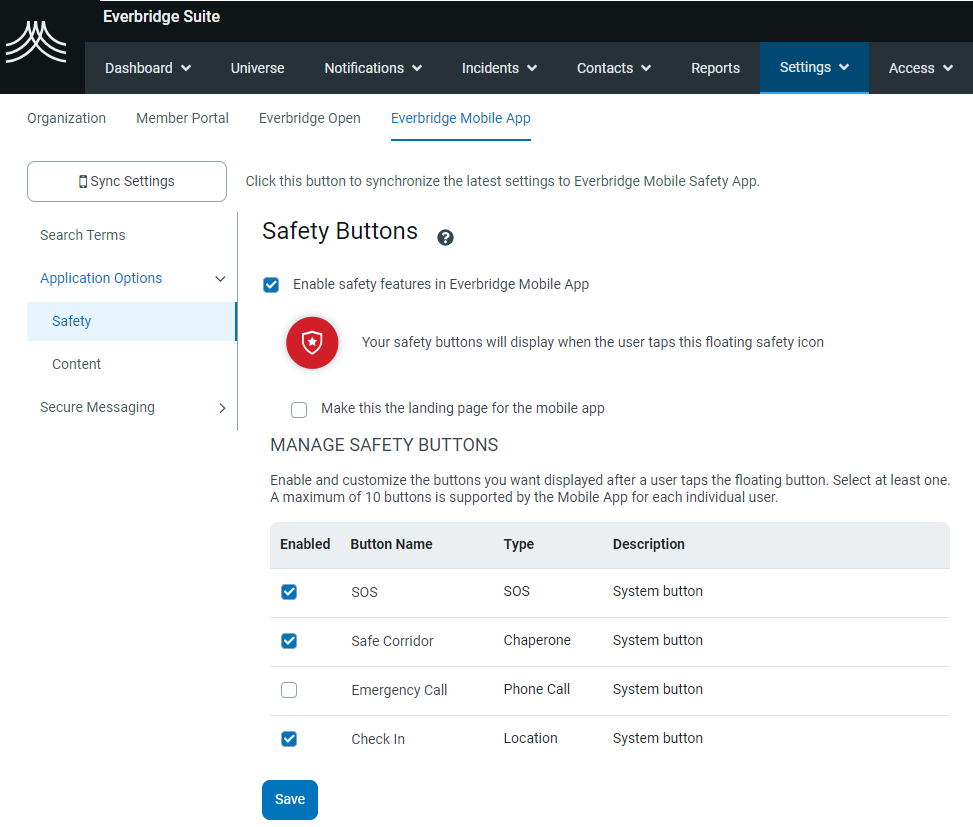Click the Type column header
The width and height of the screenshot is (973, 827).
tap(519, 544)
